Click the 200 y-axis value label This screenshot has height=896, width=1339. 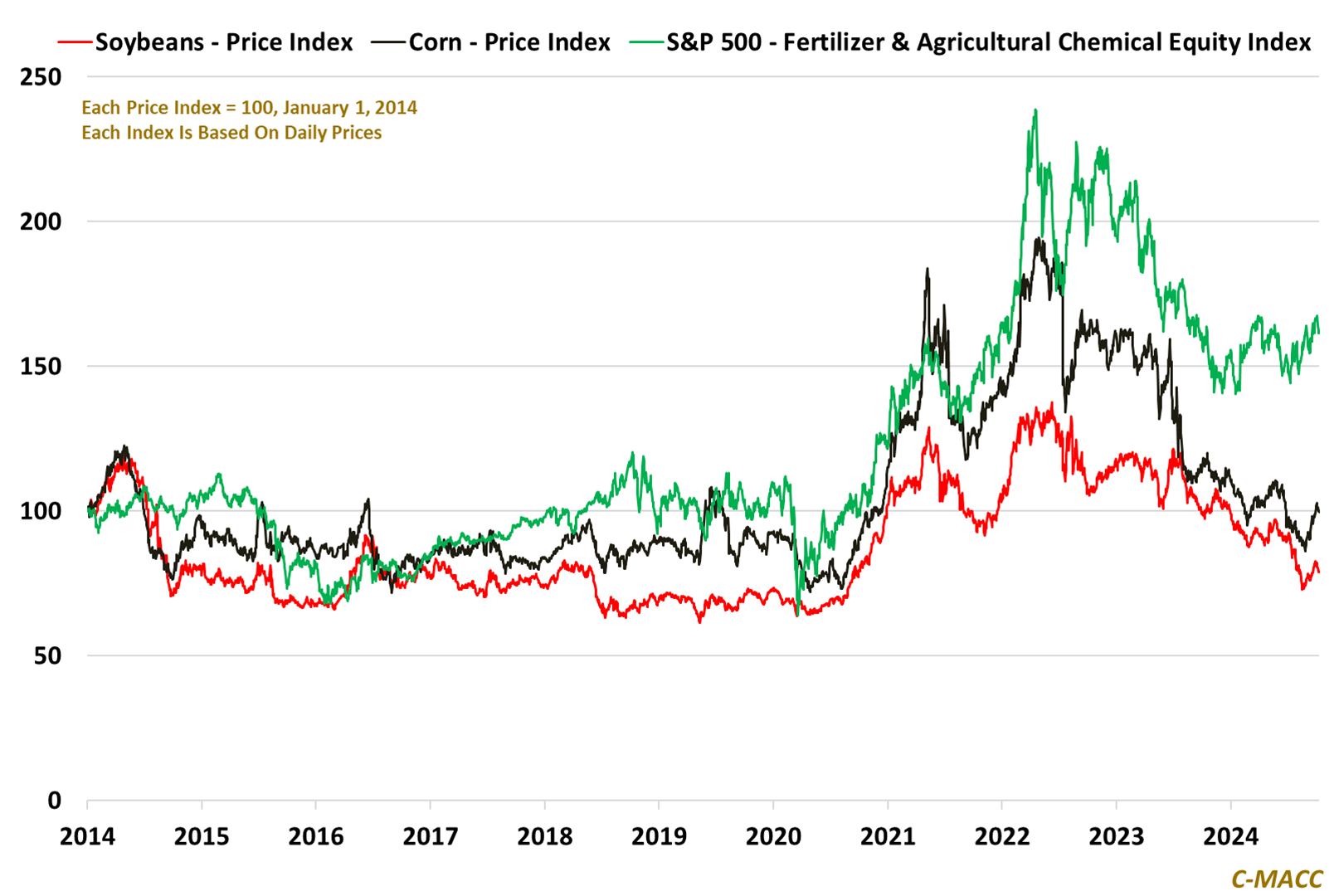(x=41, y=222)
